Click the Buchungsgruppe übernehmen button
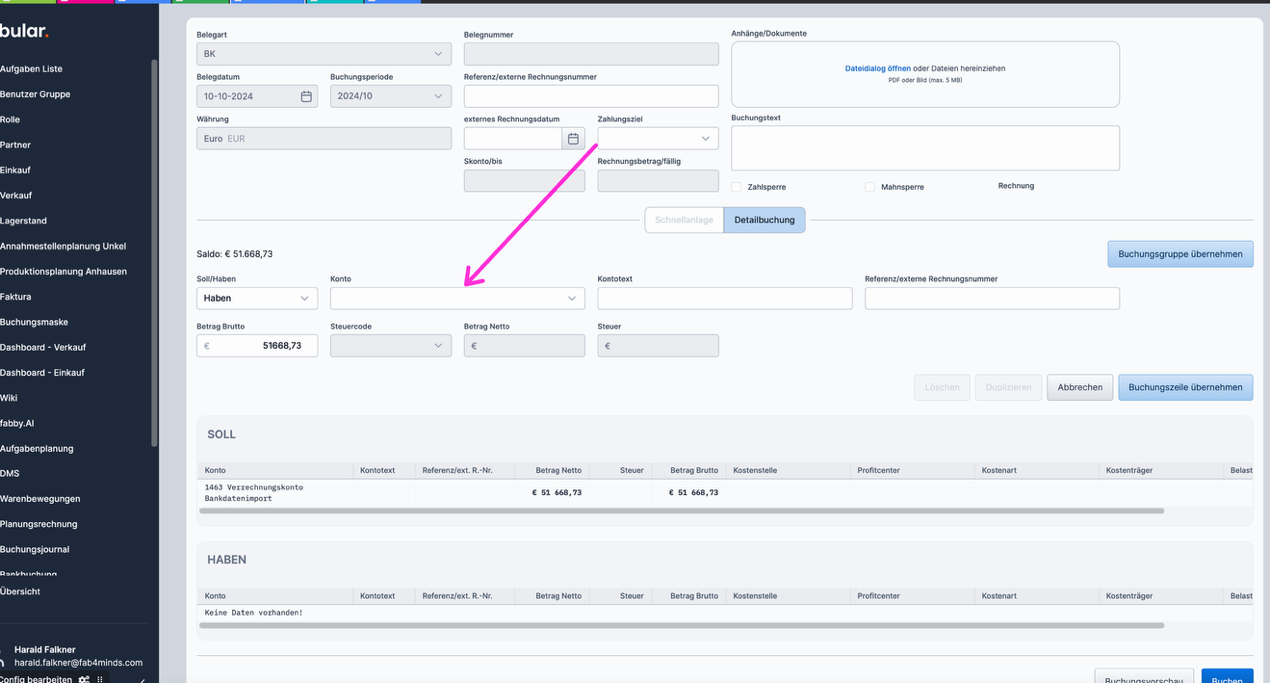 tap(1180, 254)
